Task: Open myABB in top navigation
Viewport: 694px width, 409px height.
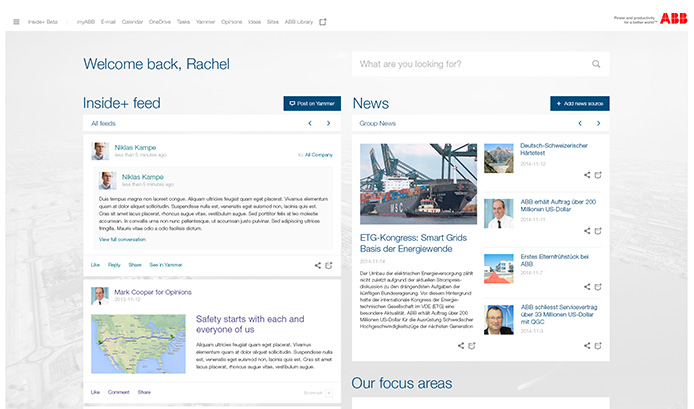Action: pyautogui.click(x=86, y=22)
